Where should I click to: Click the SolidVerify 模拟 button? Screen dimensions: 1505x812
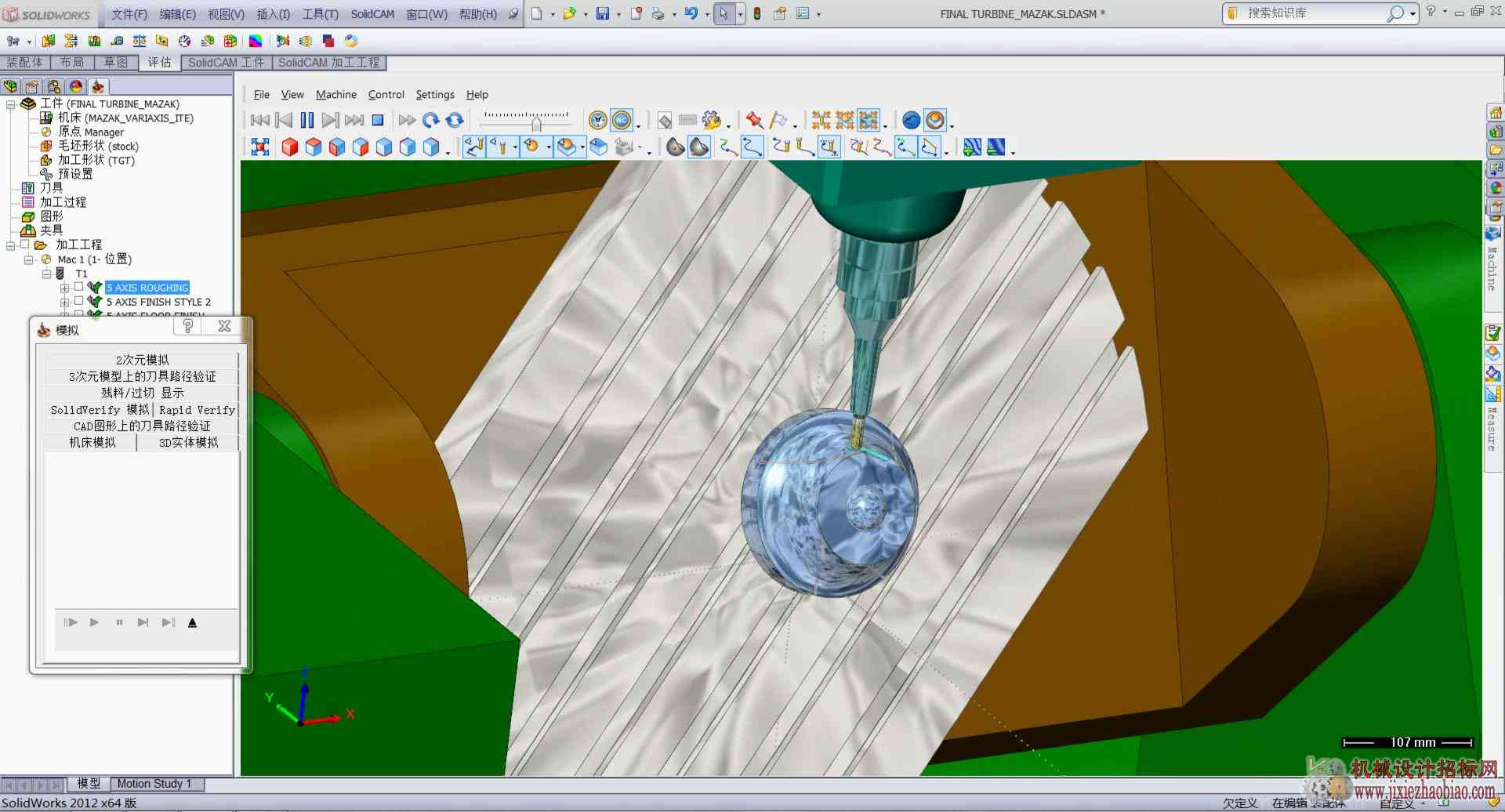click(x=99, y=410)
